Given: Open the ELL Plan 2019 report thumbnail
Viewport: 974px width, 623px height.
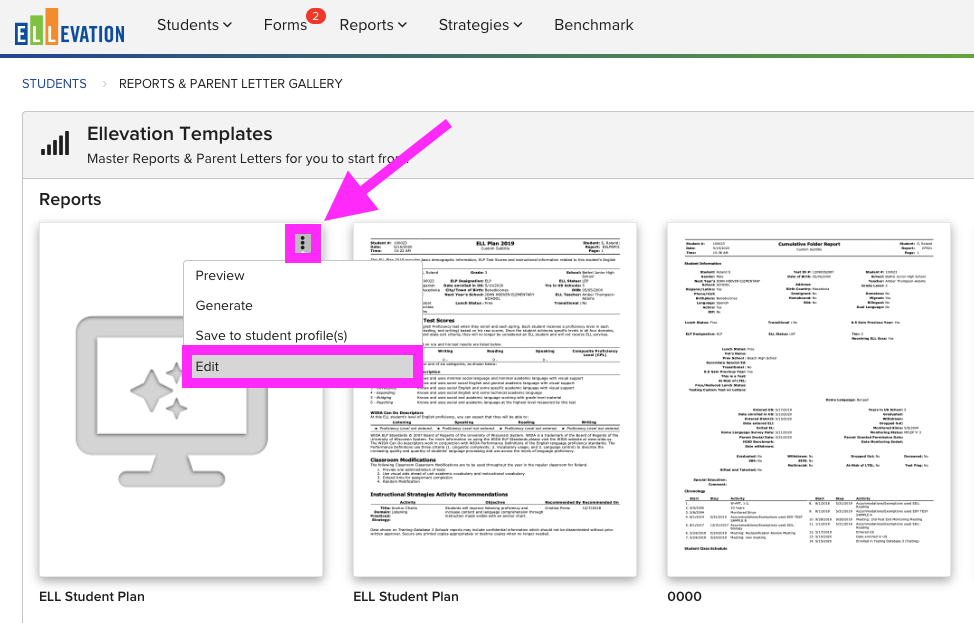Looking at the screenshot, I should tap(495, 400).
